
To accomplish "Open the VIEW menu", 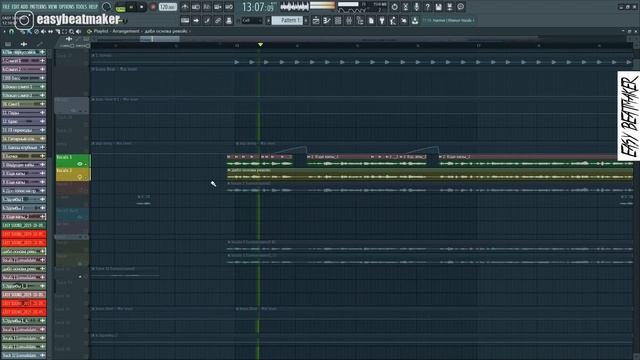I will tap(53, 7).
